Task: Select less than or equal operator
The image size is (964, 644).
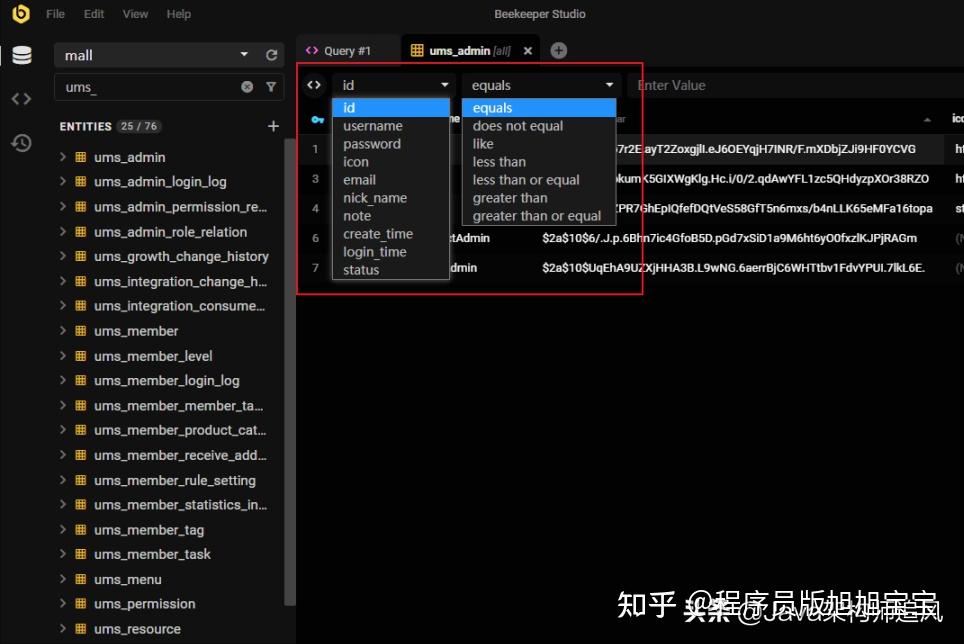Action: pos(539,180)
